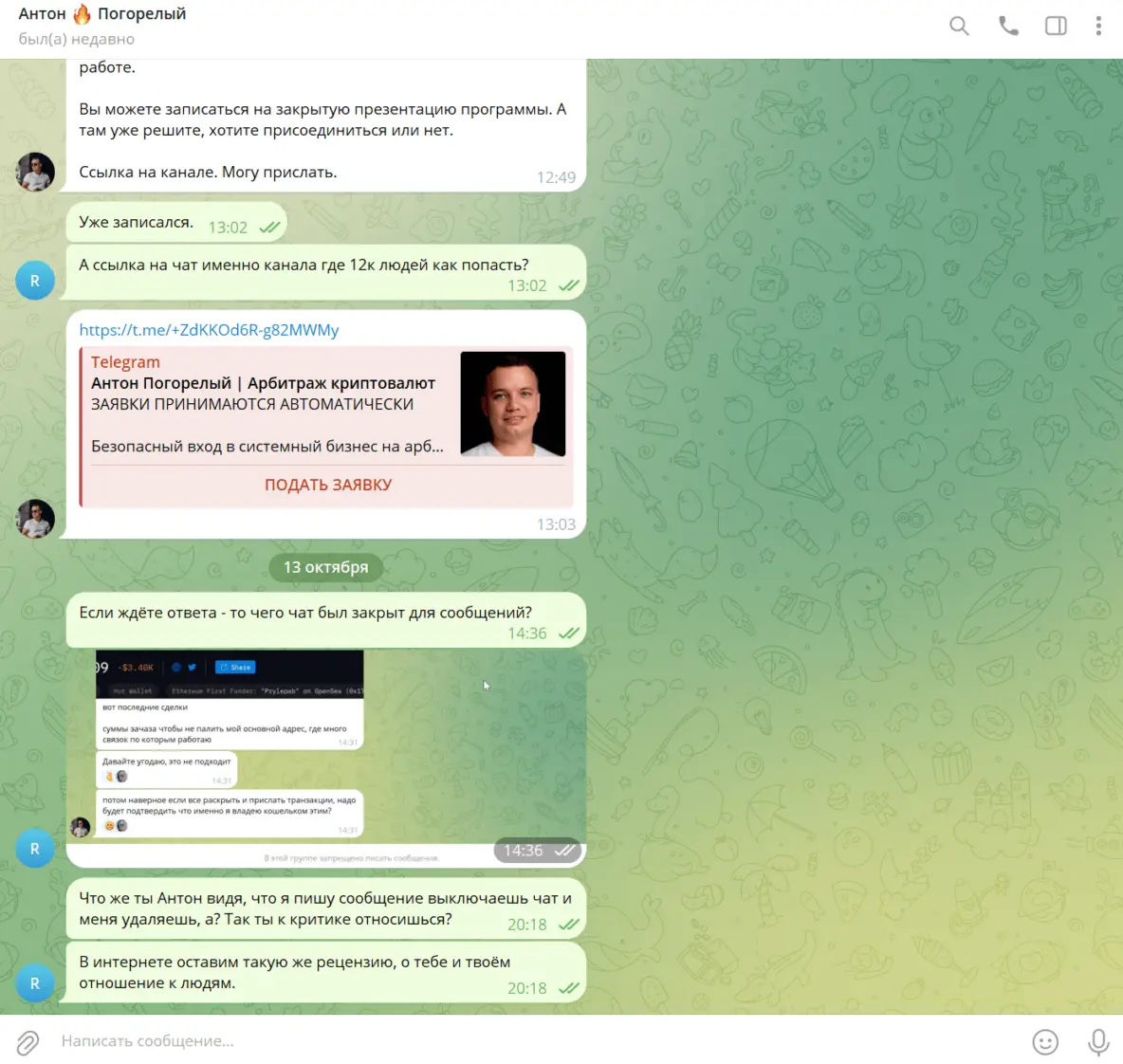Toggle the side panel icon
The width and height of the screenshot is (1123, 1064).
pyautogui.click(x=1056, y=27)
